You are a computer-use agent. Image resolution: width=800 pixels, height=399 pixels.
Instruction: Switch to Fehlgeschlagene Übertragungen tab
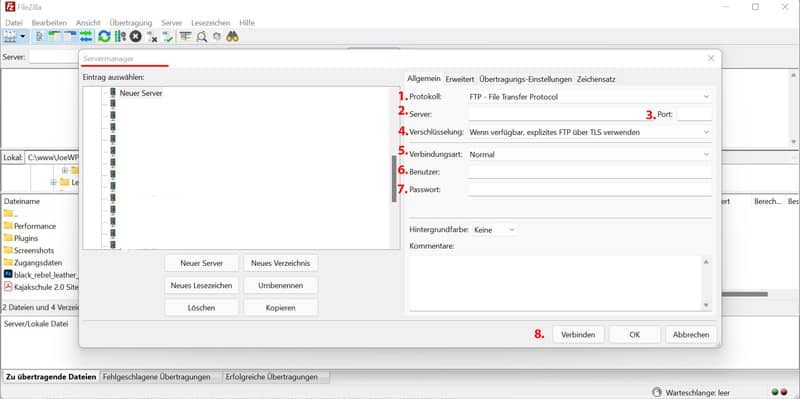[x=157, y=377]
